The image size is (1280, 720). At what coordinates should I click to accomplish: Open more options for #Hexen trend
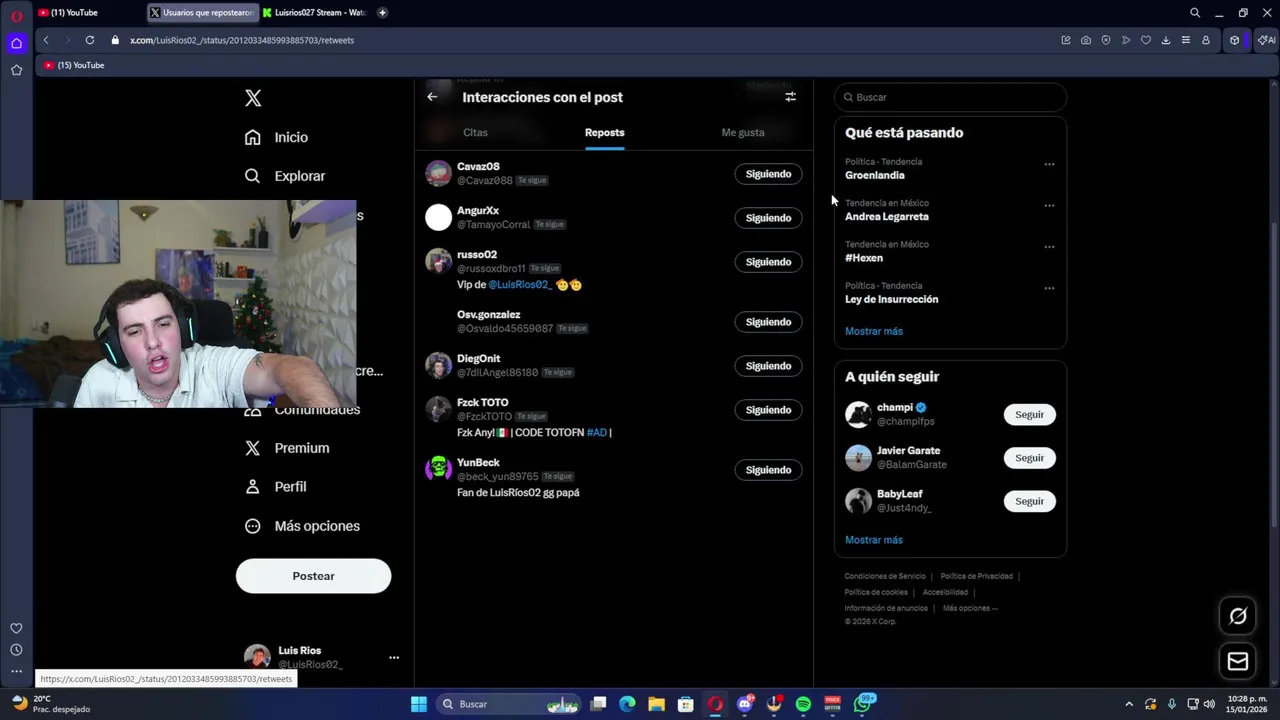coord(1049,247)
